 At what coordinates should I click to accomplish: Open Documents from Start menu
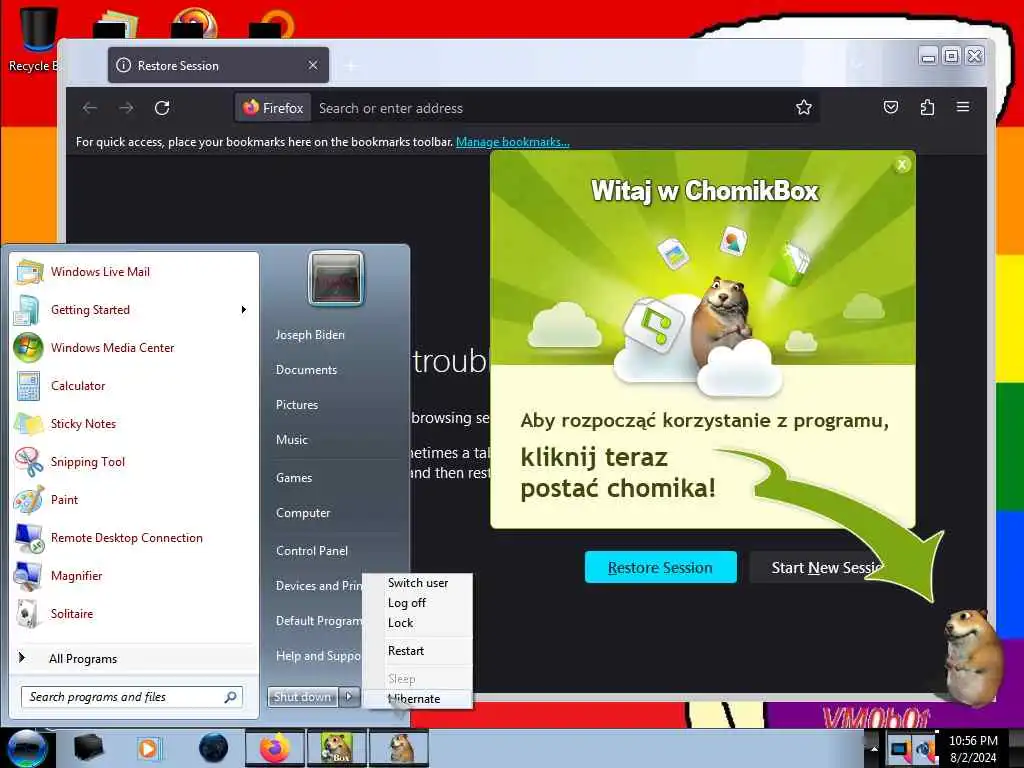[x=306, y=370]
